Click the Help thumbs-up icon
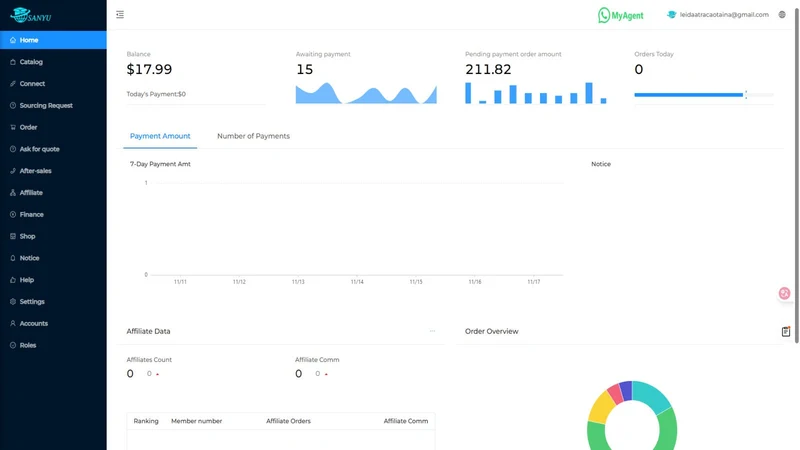 (13, 280)
